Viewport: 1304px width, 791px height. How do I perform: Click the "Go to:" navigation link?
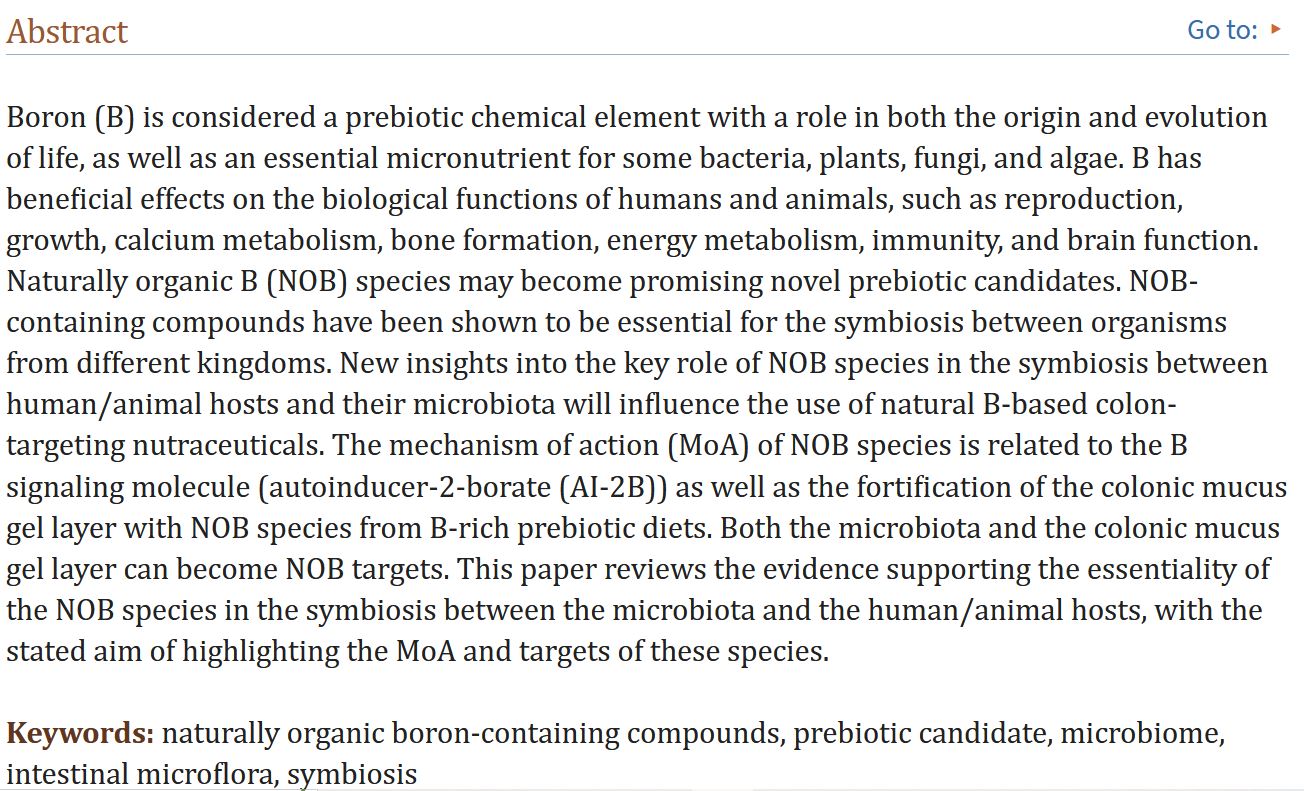click(x=1221, y=30)
